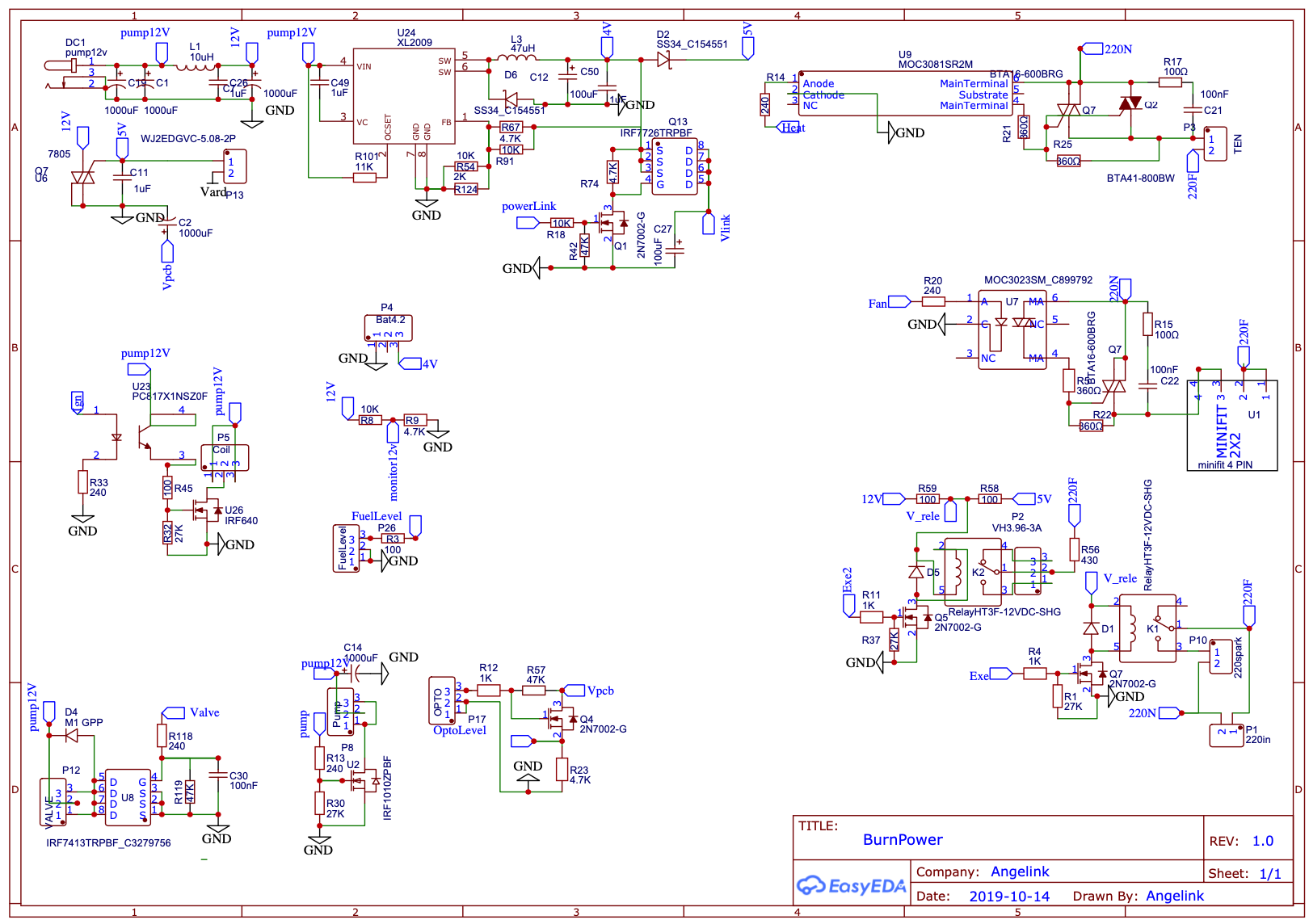Click the Vpcb net flag near Q4
The image size is (1309, 924).
click(x=574, y=691)
